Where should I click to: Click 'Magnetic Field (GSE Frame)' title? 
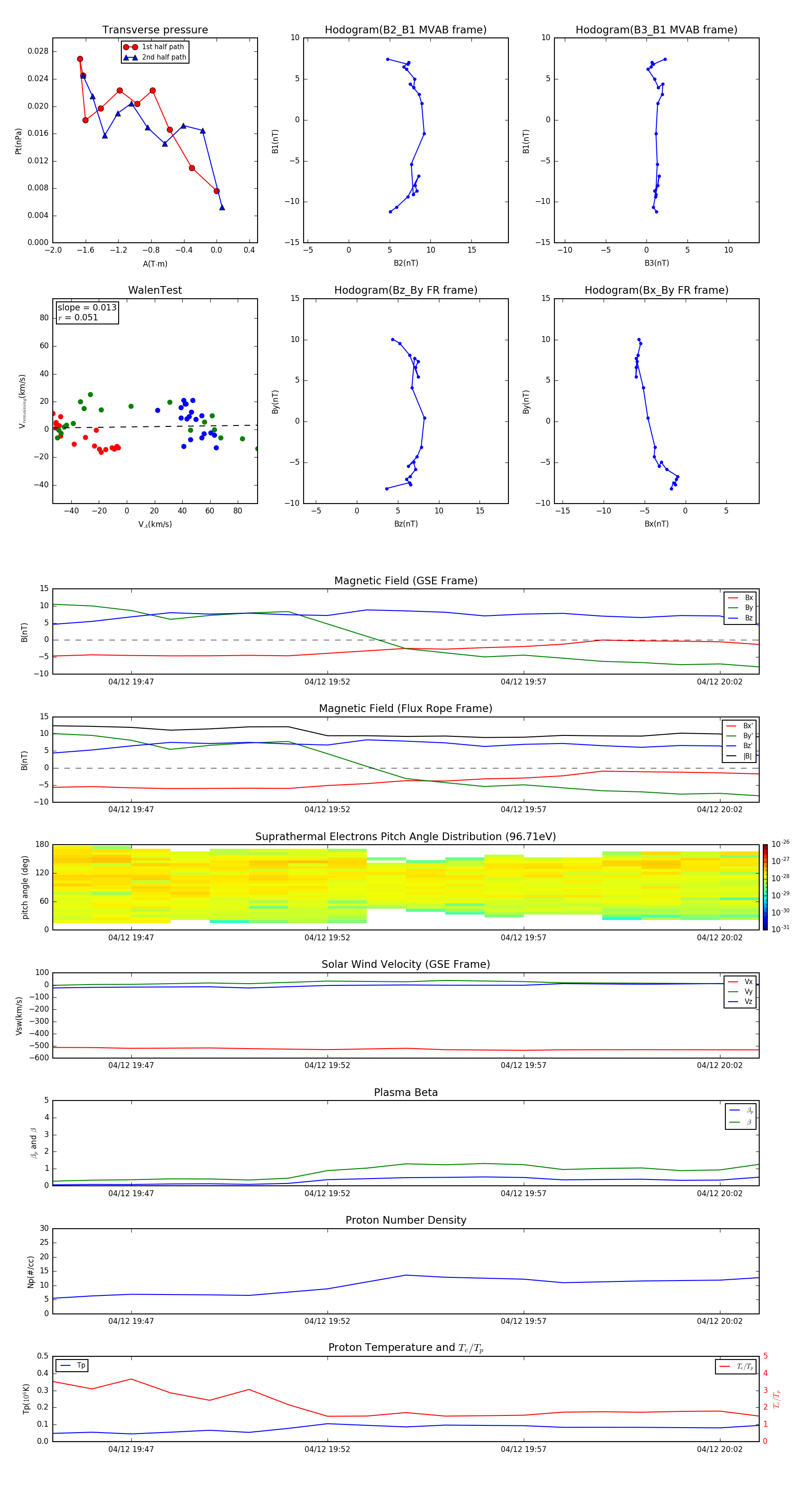406,581
